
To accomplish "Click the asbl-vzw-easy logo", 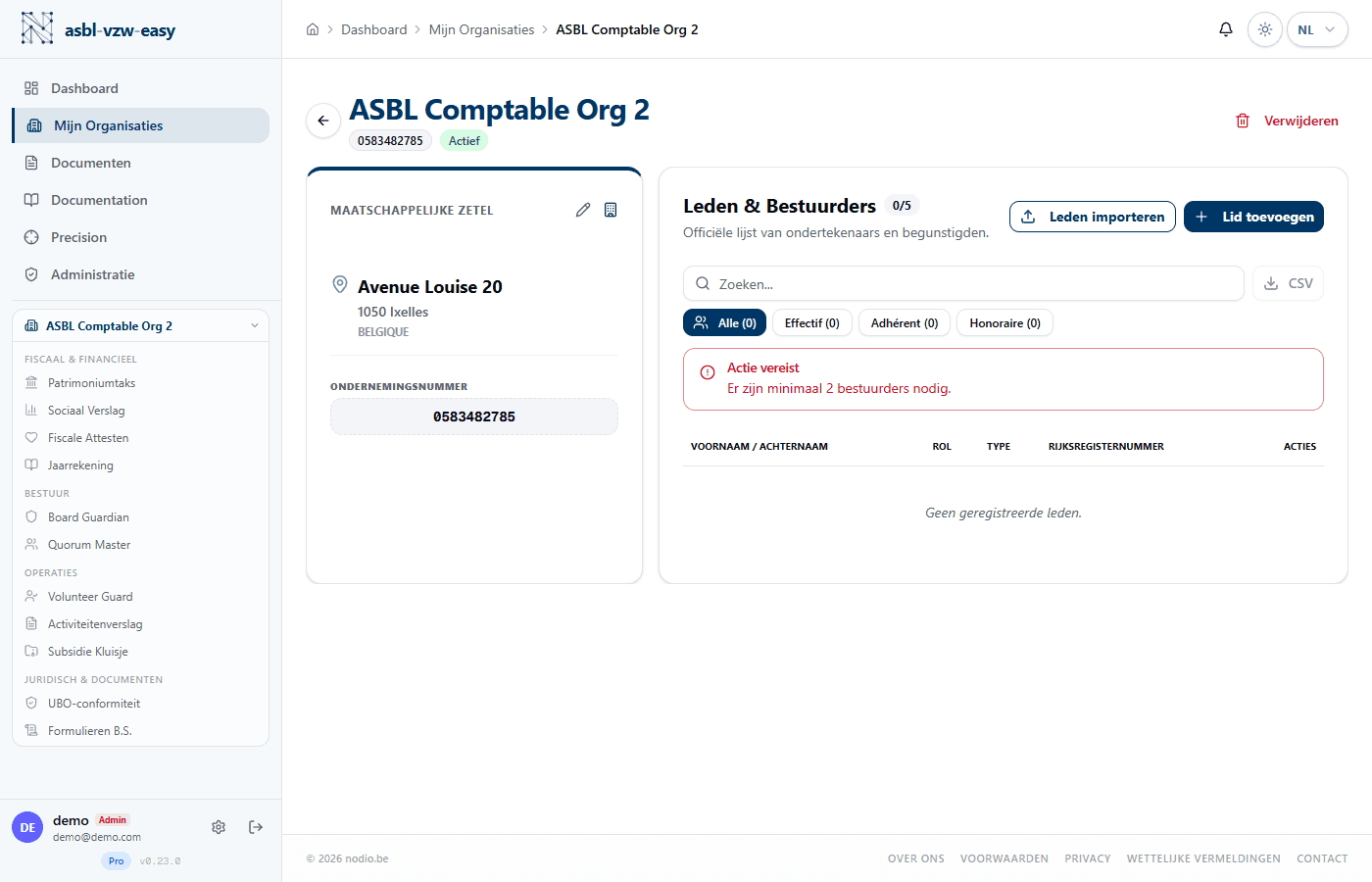I will (97, 28).
